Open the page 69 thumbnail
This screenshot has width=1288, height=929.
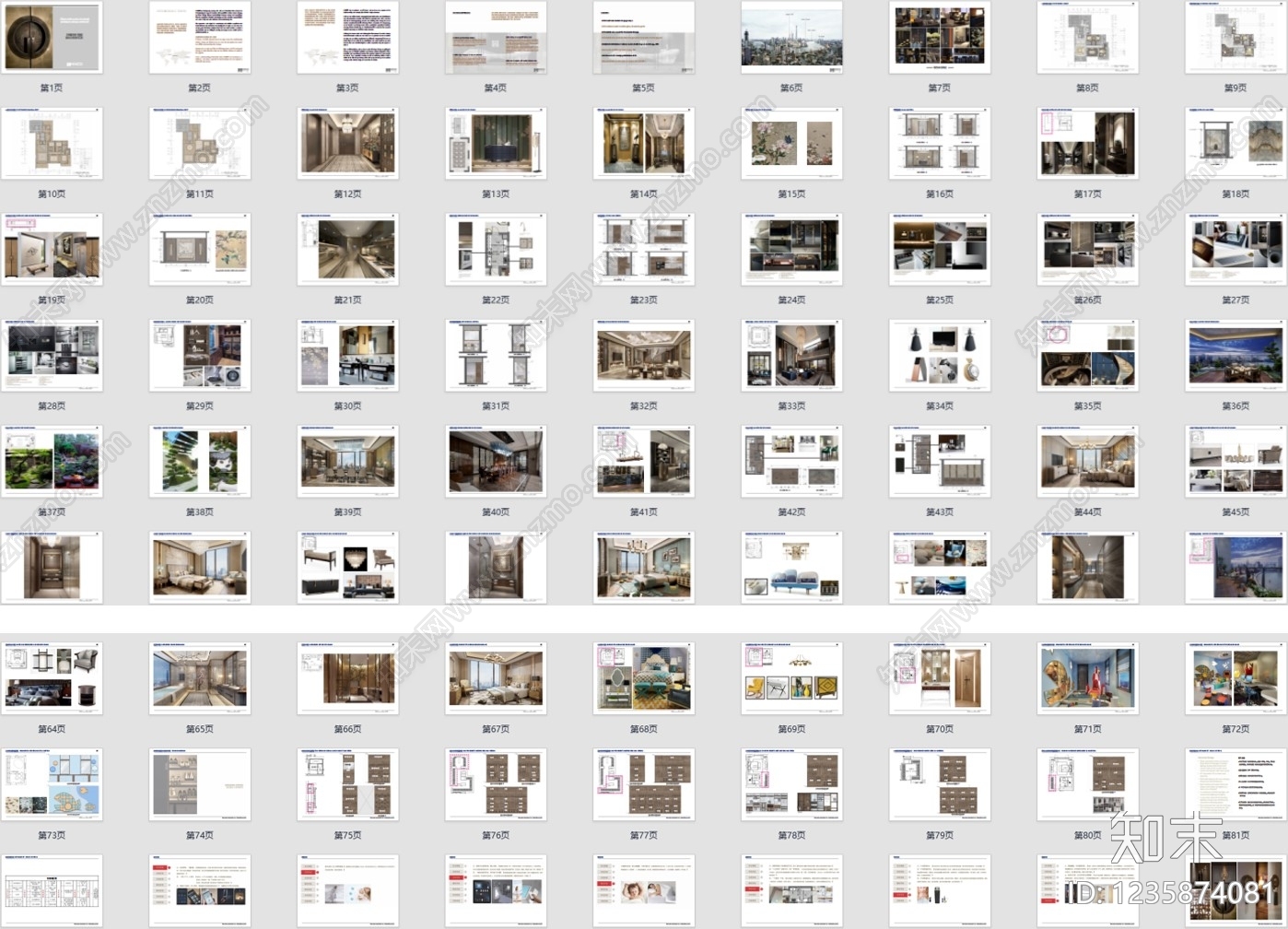coord(791,679)
